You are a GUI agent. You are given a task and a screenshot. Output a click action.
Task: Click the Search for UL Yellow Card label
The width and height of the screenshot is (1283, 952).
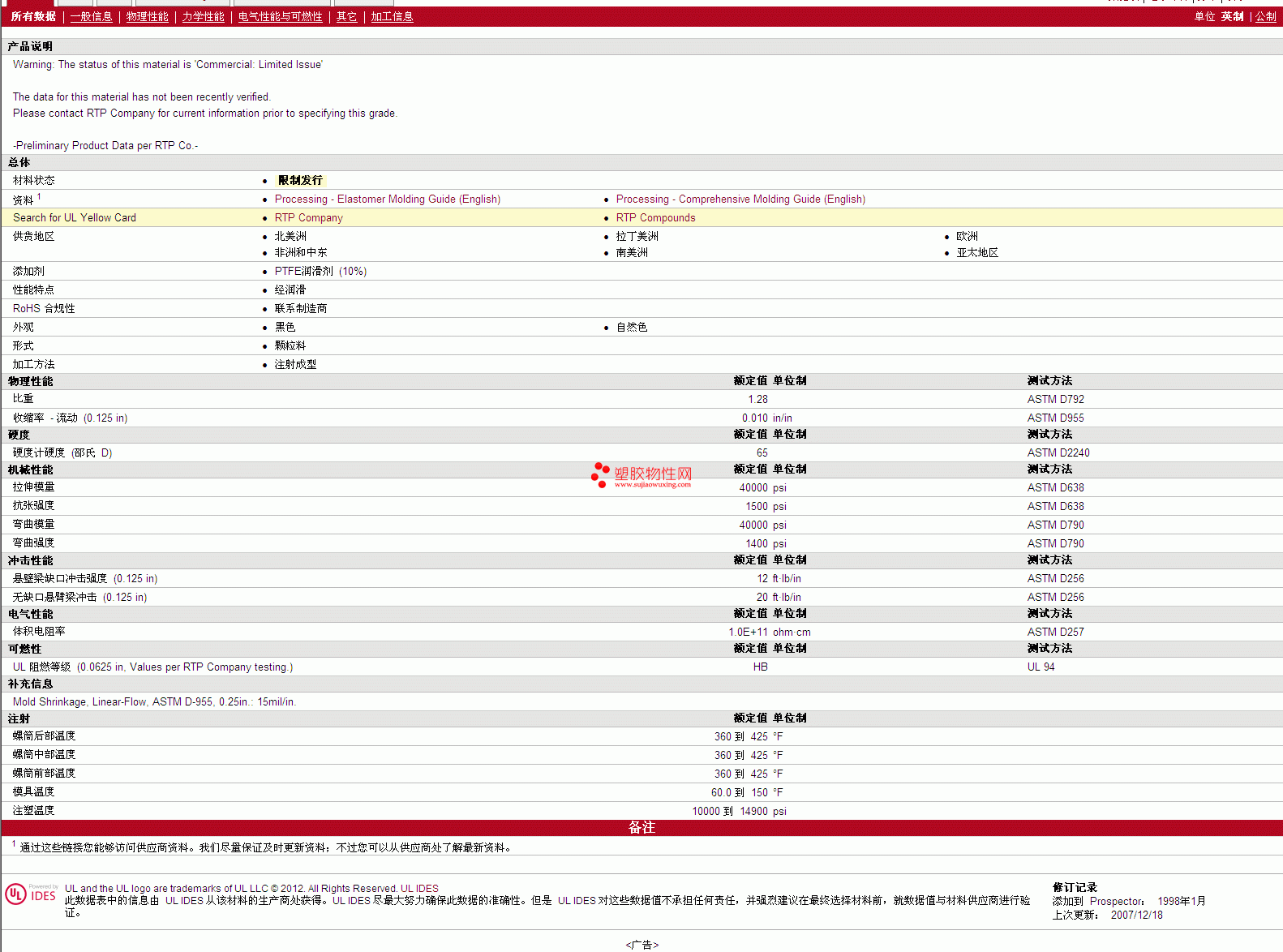75,217
